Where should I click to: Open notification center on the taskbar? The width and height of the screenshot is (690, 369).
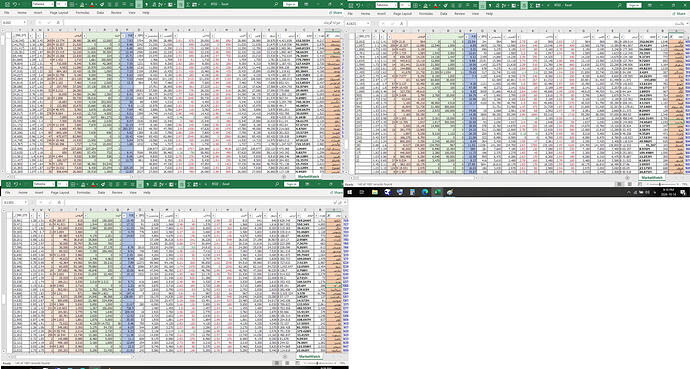(x=683, y=192)
